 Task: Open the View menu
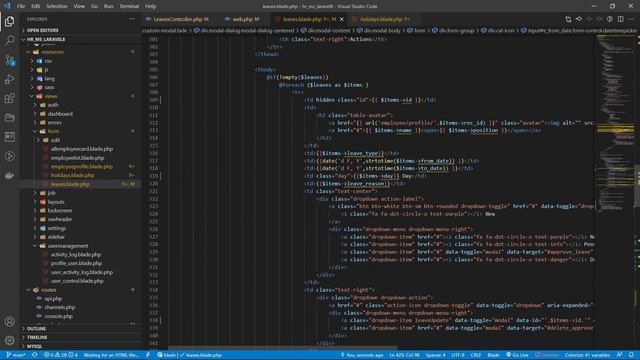[x=79, y=6]
